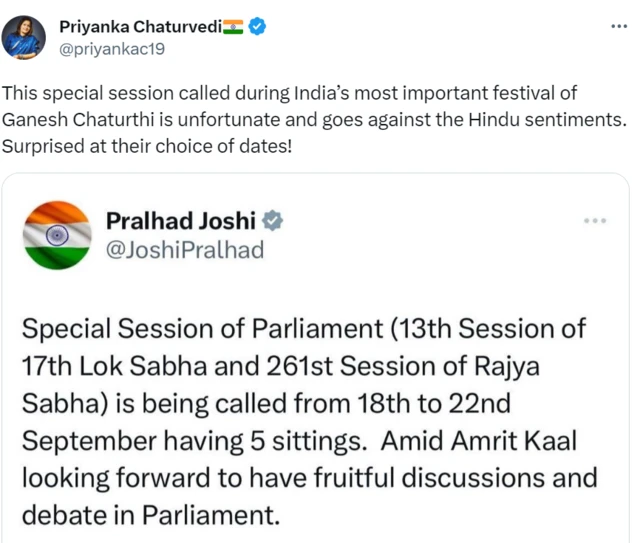Open the @priyankac19 handle link

pyautogui.click(x=112, y=48)
